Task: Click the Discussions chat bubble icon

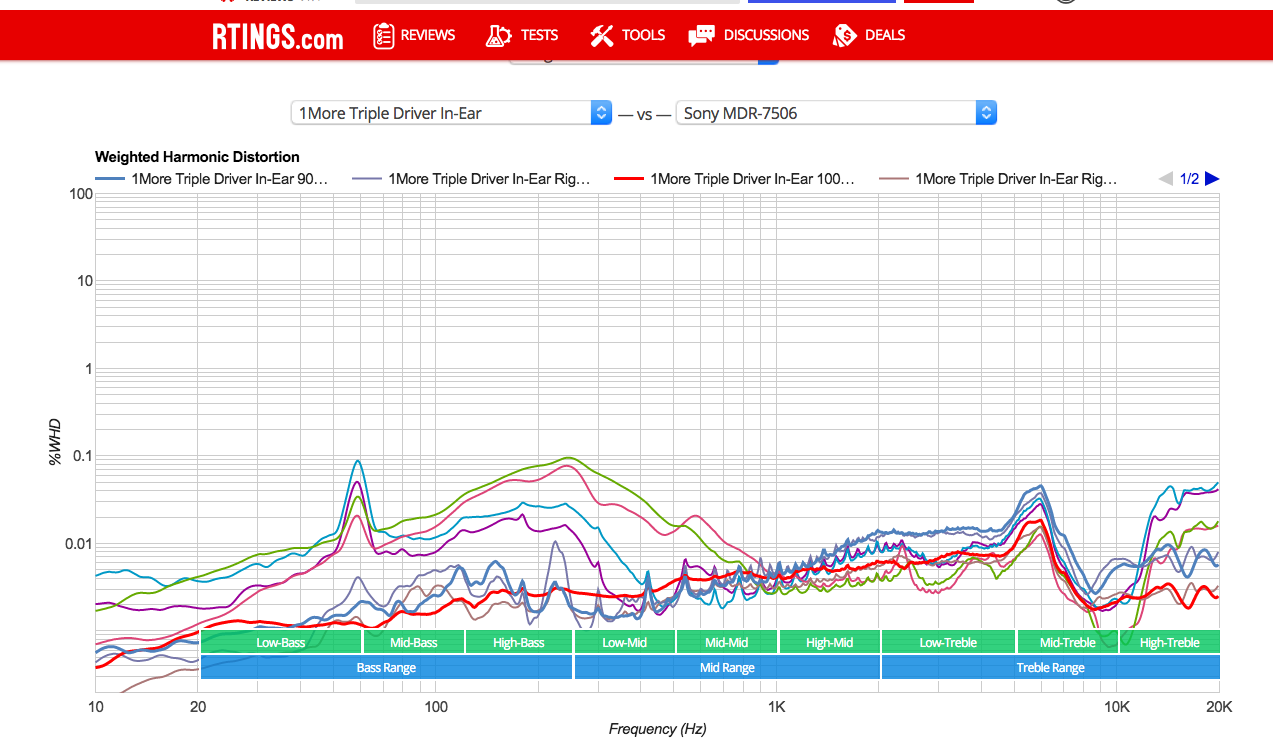Action: pyautogui.click(x=702, y=36)
